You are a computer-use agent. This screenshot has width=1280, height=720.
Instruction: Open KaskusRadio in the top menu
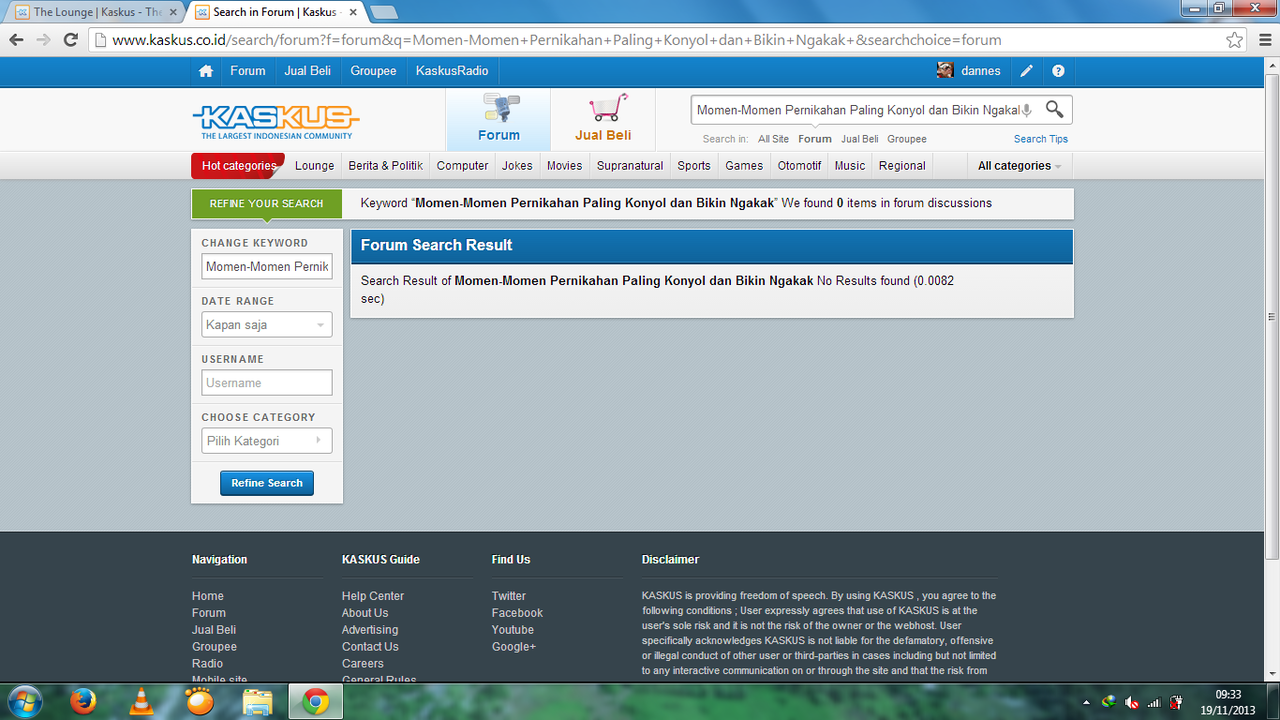[x=452, y=71]
